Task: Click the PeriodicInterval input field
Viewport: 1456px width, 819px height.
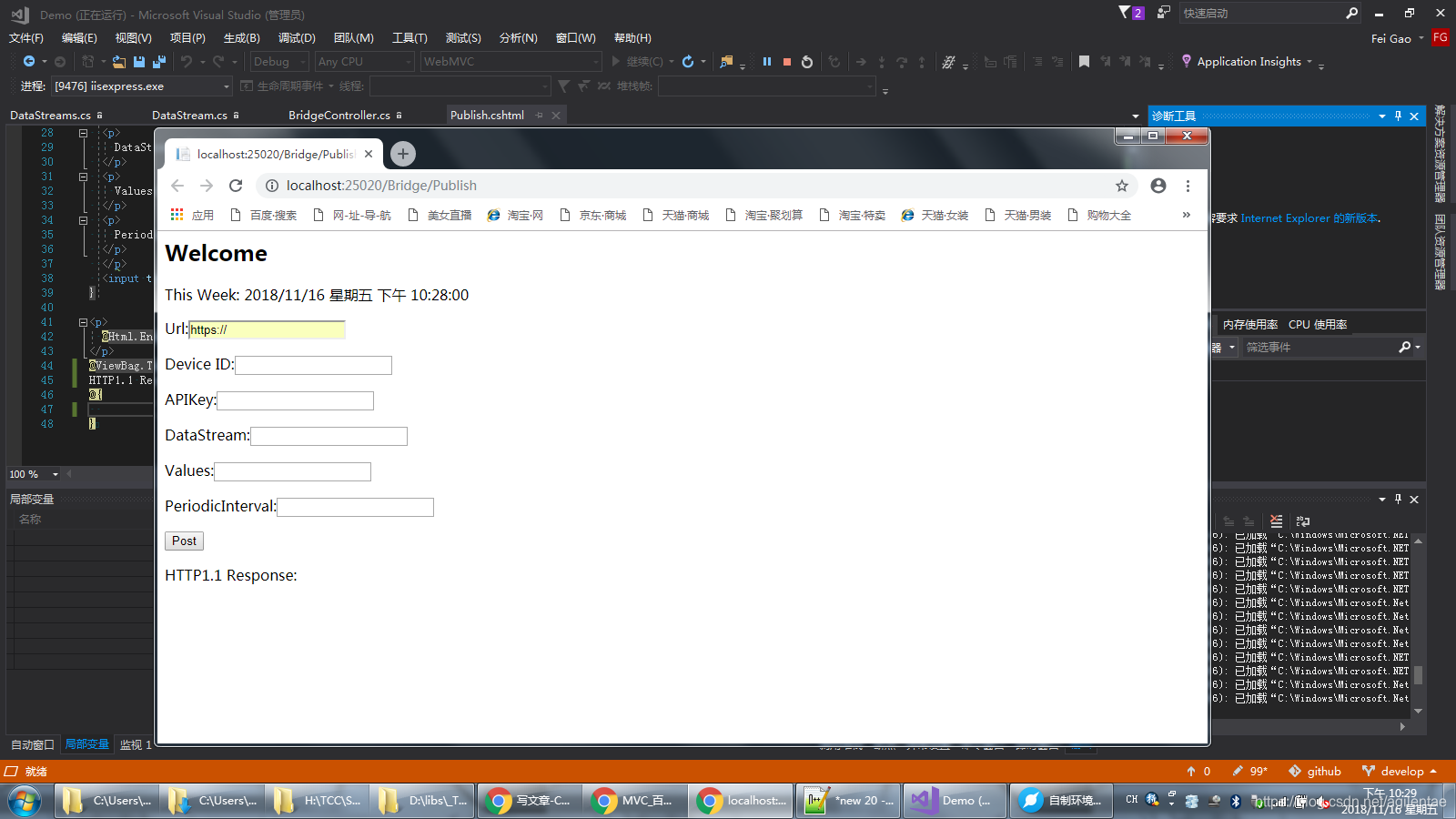Action: pyautogui.click(x=355, y=507)
